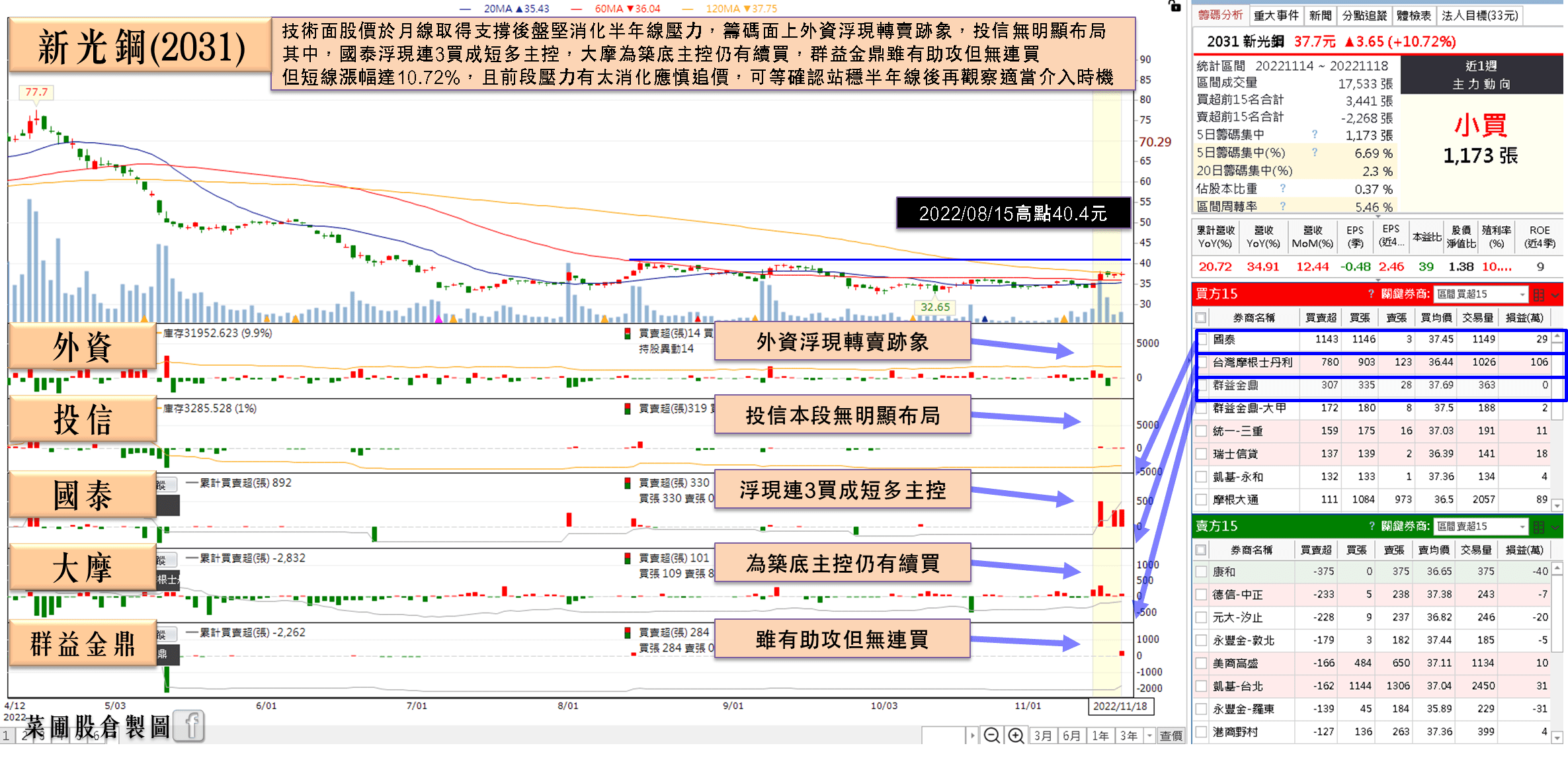Set the chart range to 3月

1043,736
